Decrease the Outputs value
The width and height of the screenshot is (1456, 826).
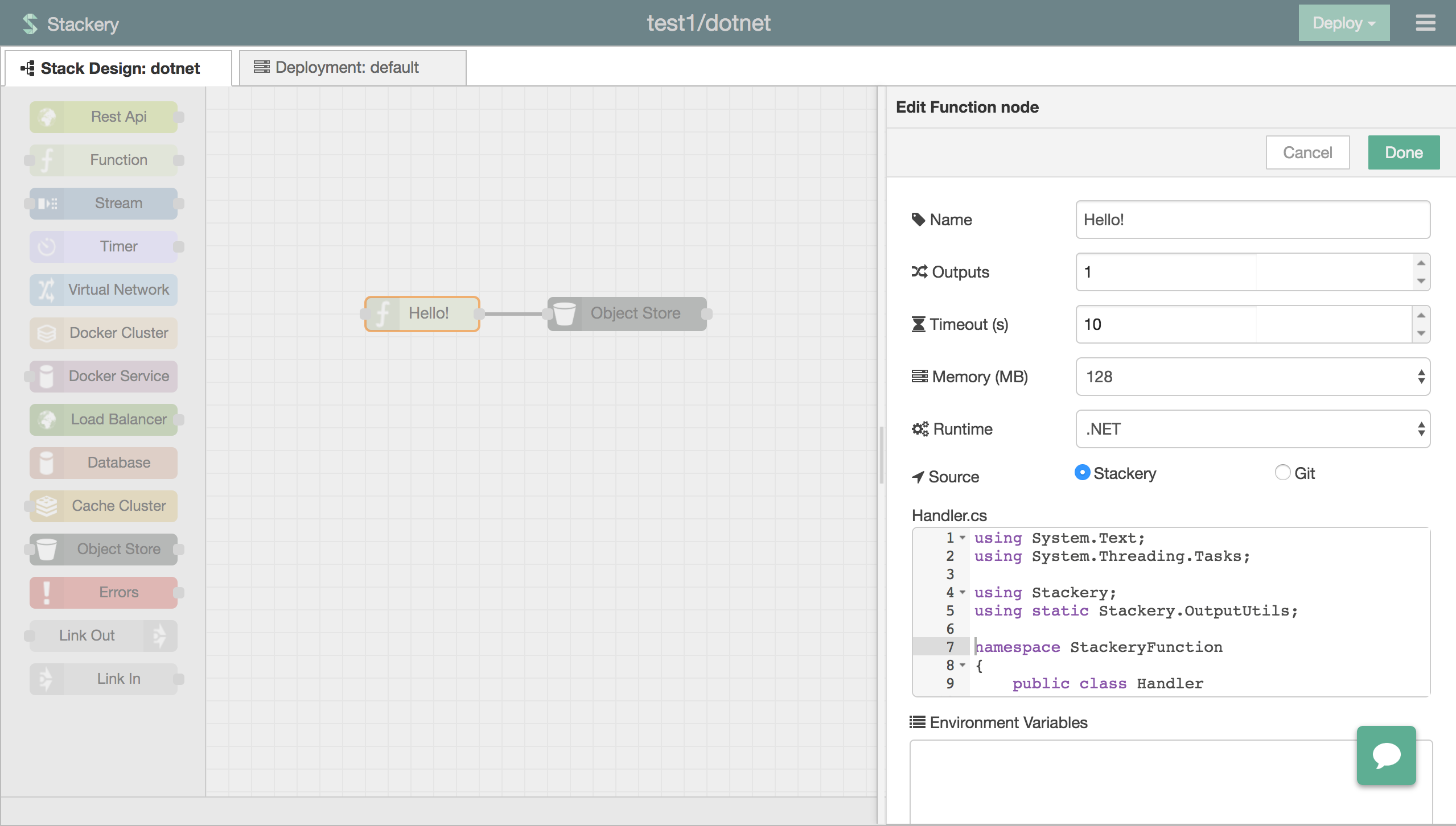1421,281
